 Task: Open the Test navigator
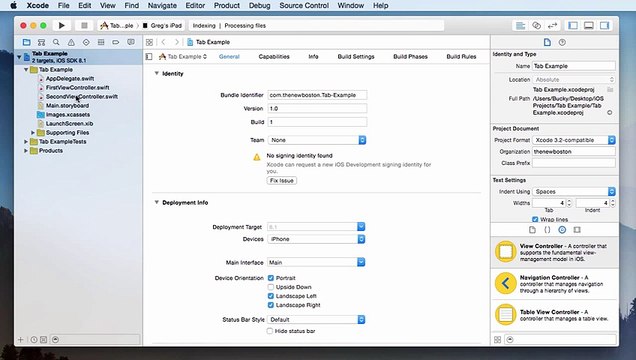pyautogui.click(x=86, y=42)
